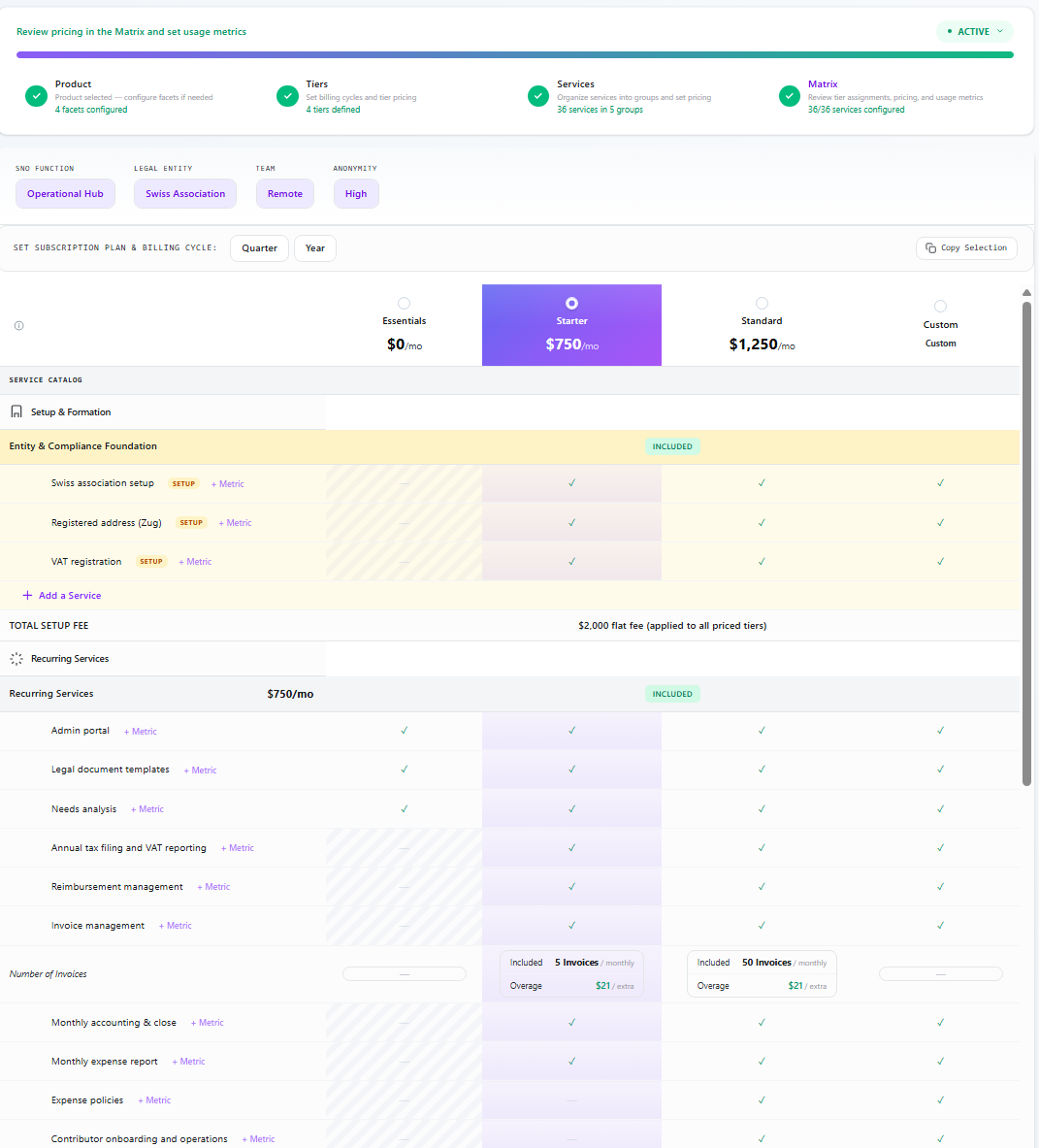Choose the Quarter billing cycle
The image size is (1039, 1148).
(x=259, y=248)
